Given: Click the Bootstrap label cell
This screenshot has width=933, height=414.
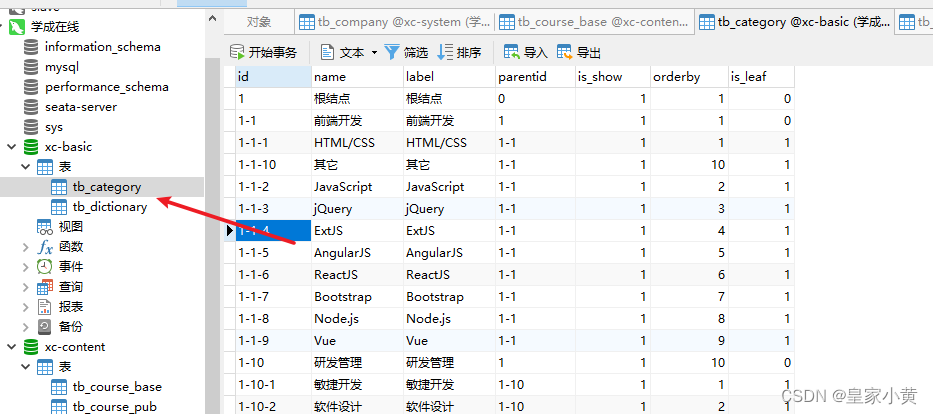Looking at the screenshot, I should (449, 297).
